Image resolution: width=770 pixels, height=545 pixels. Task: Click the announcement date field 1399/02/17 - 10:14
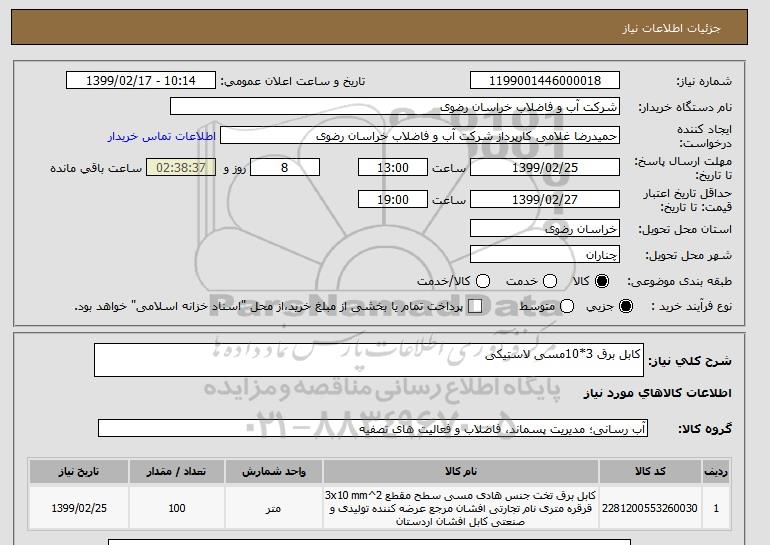point(141,81)
